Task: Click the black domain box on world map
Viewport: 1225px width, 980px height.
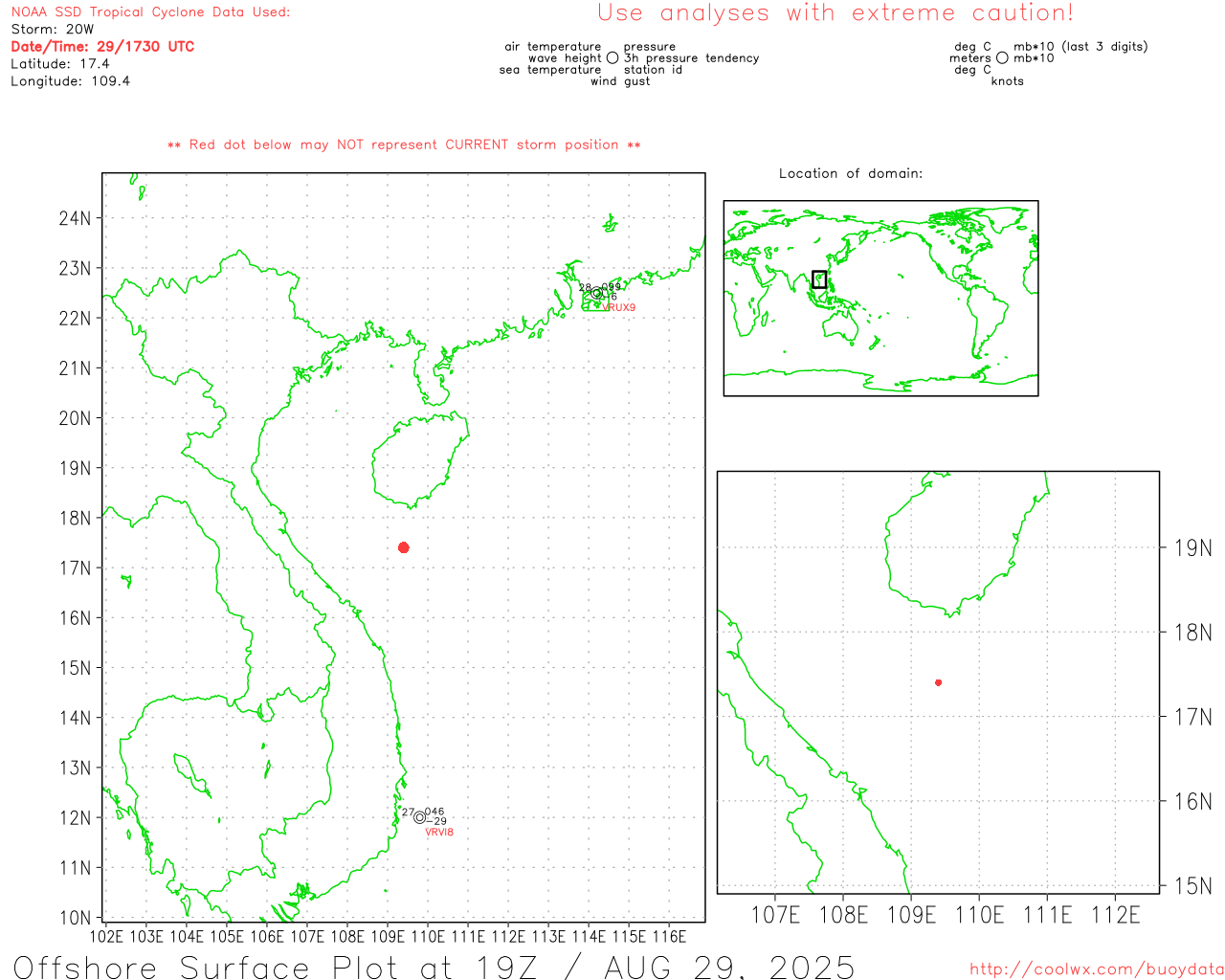Action: [x=819, y=279]
